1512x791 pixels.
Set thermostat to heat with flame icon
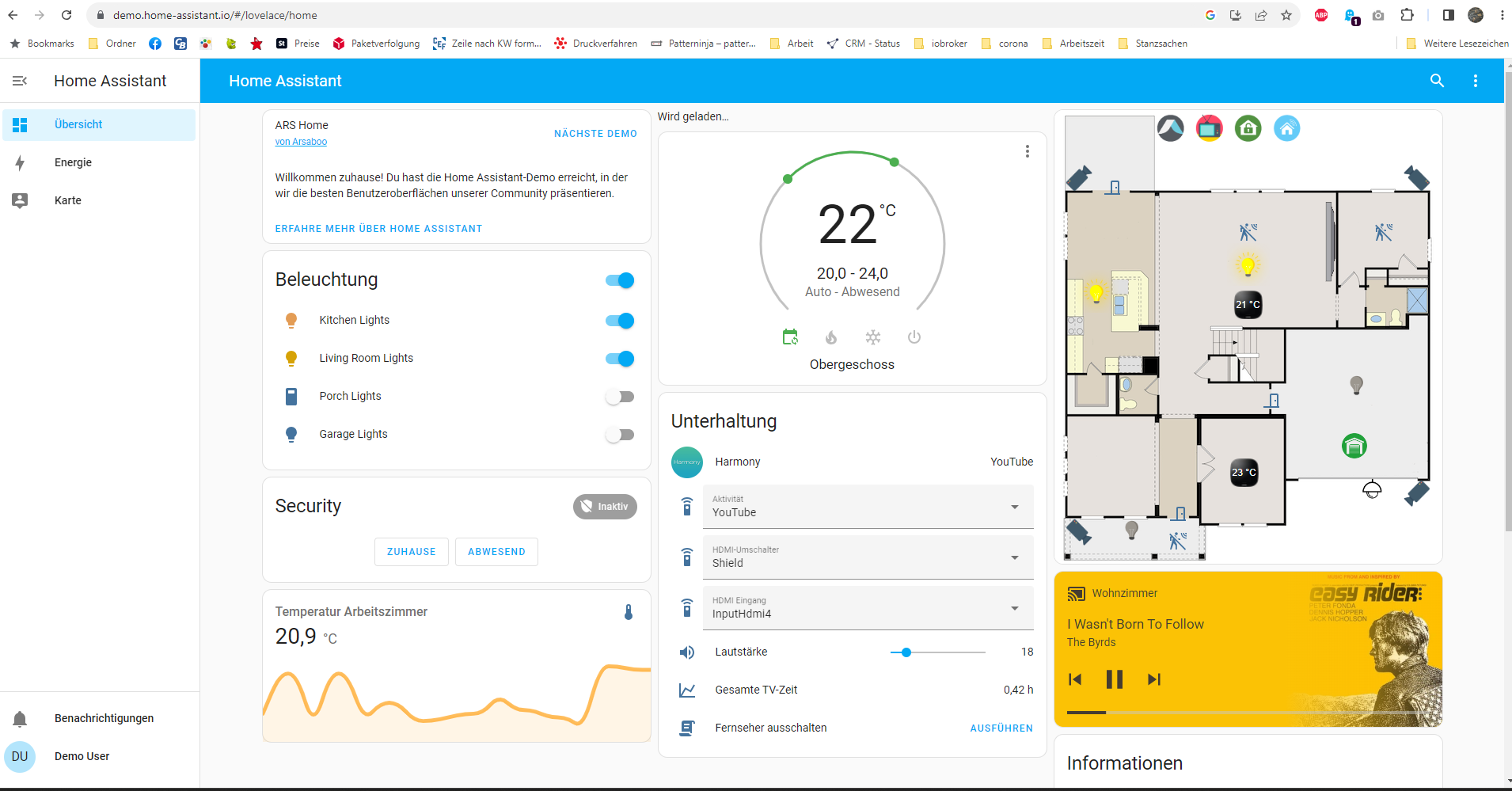click(x=831, y=337)
